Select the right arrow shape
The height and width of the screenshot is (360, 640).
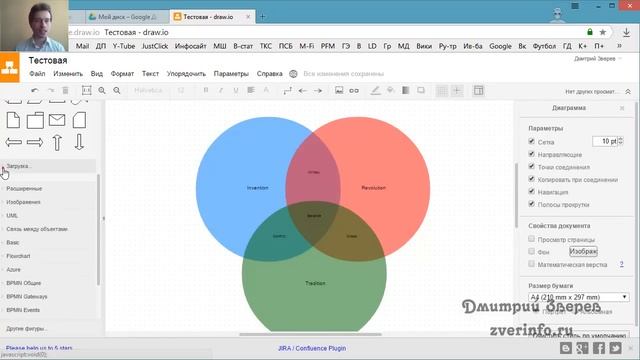(x=35, y=142)
